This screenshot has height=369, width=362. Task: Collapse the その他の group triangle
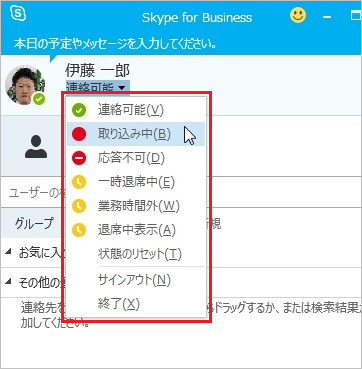tap(9, 282)
